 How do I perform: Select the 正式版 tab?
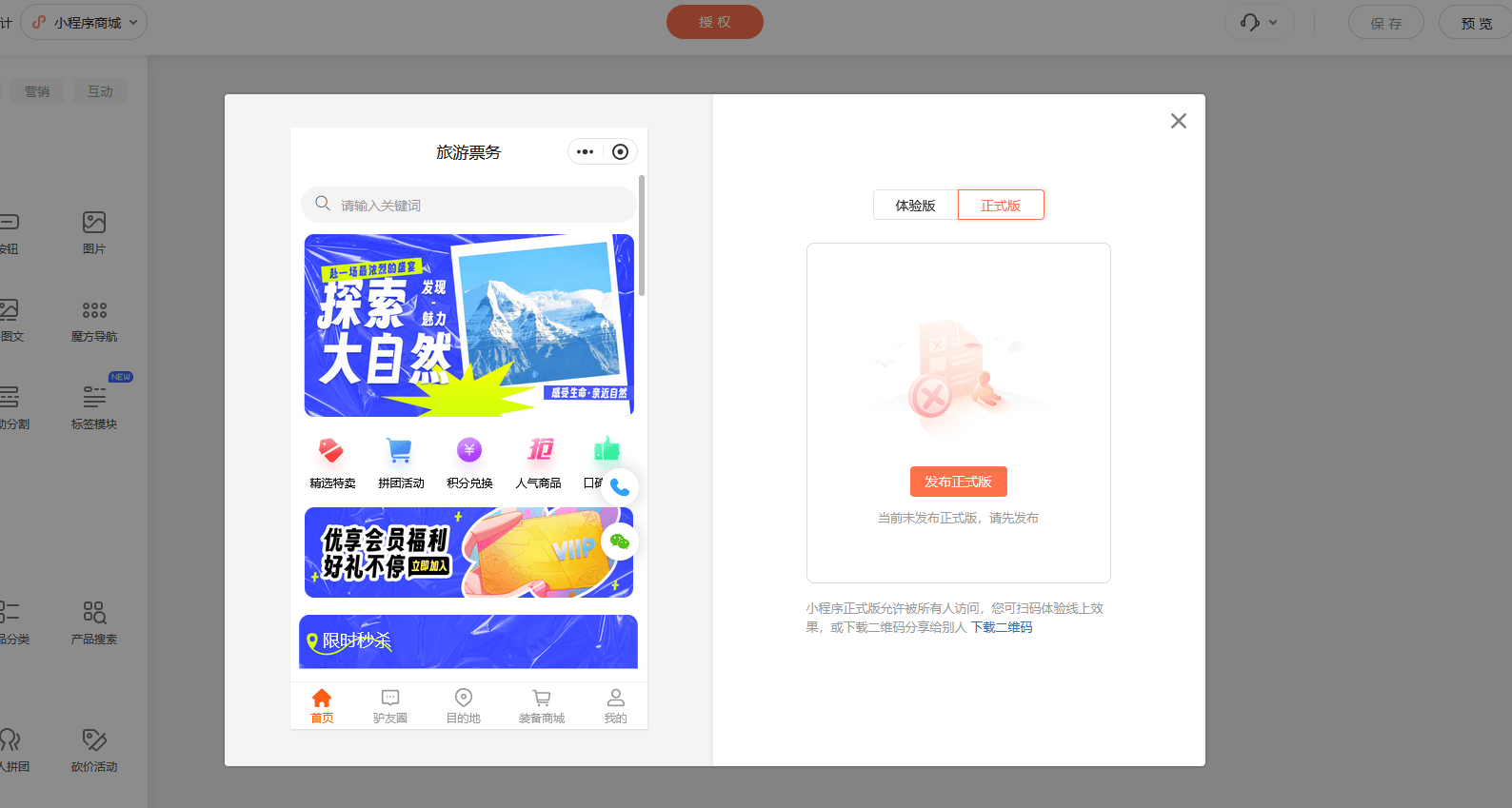tap(1001, 206)
